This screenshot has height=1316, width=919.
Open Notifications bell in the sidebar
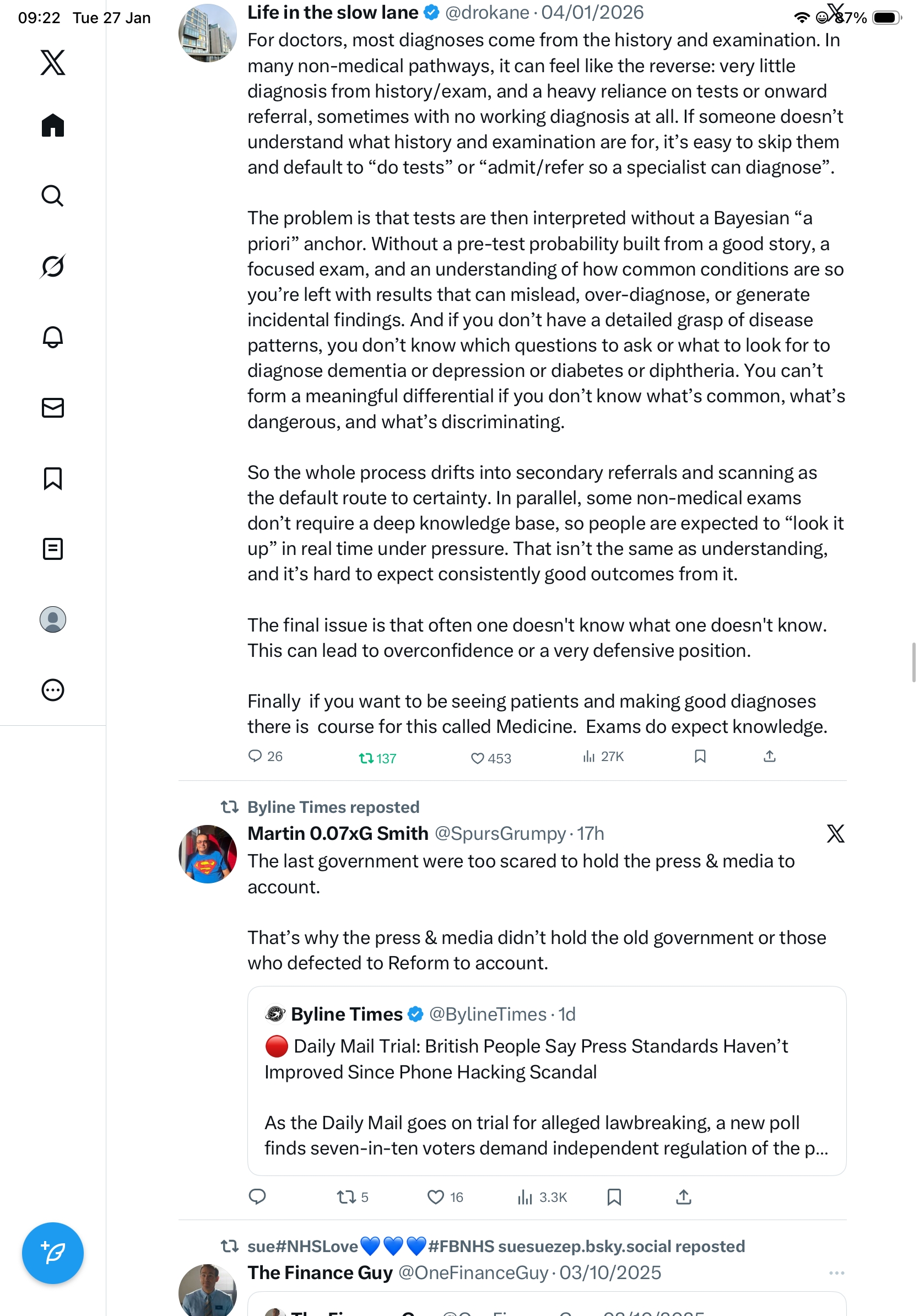pyautogui.click(x=53, y=337)
